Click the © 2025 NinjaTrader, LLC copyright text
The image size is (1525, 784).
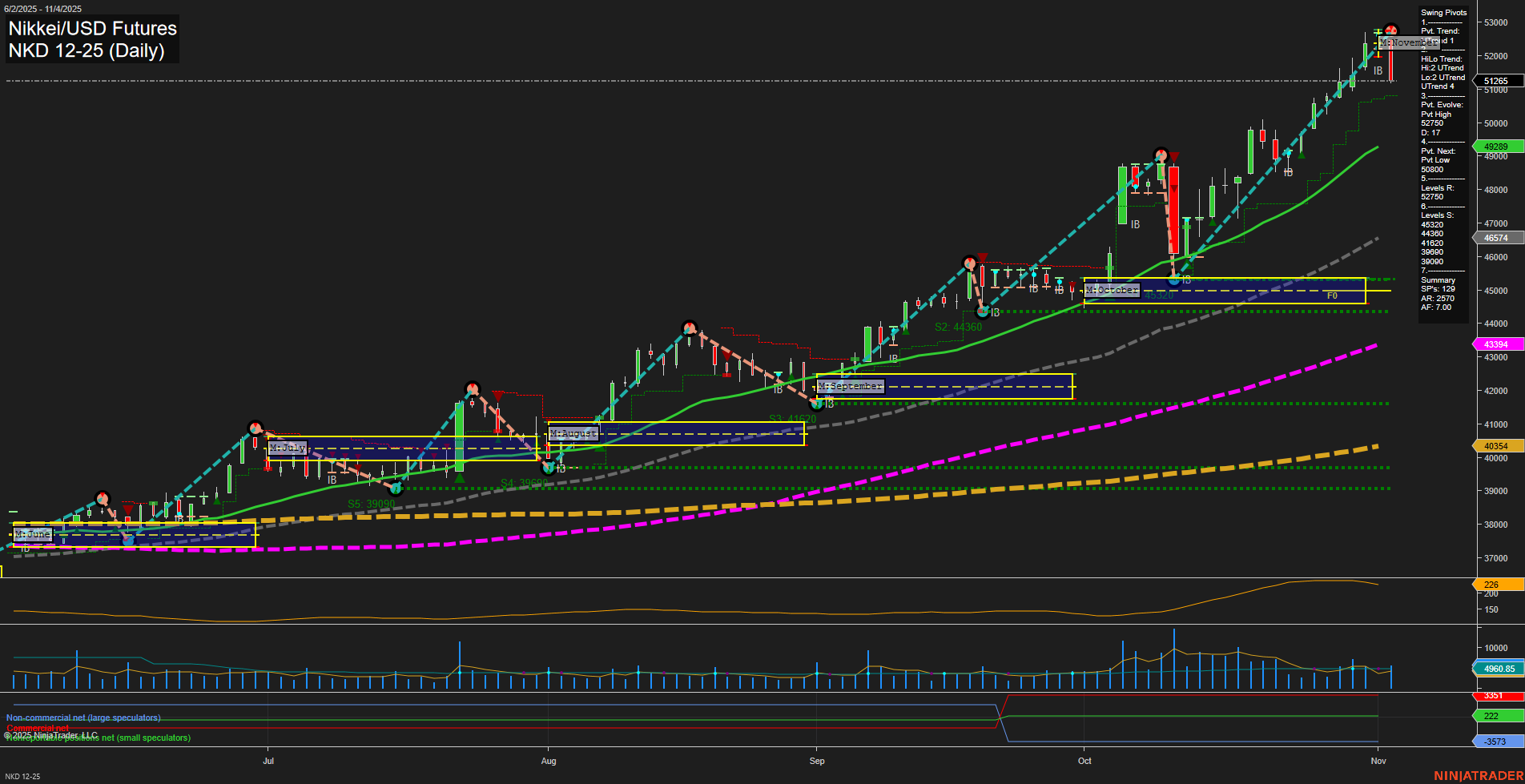pos(51,734)
